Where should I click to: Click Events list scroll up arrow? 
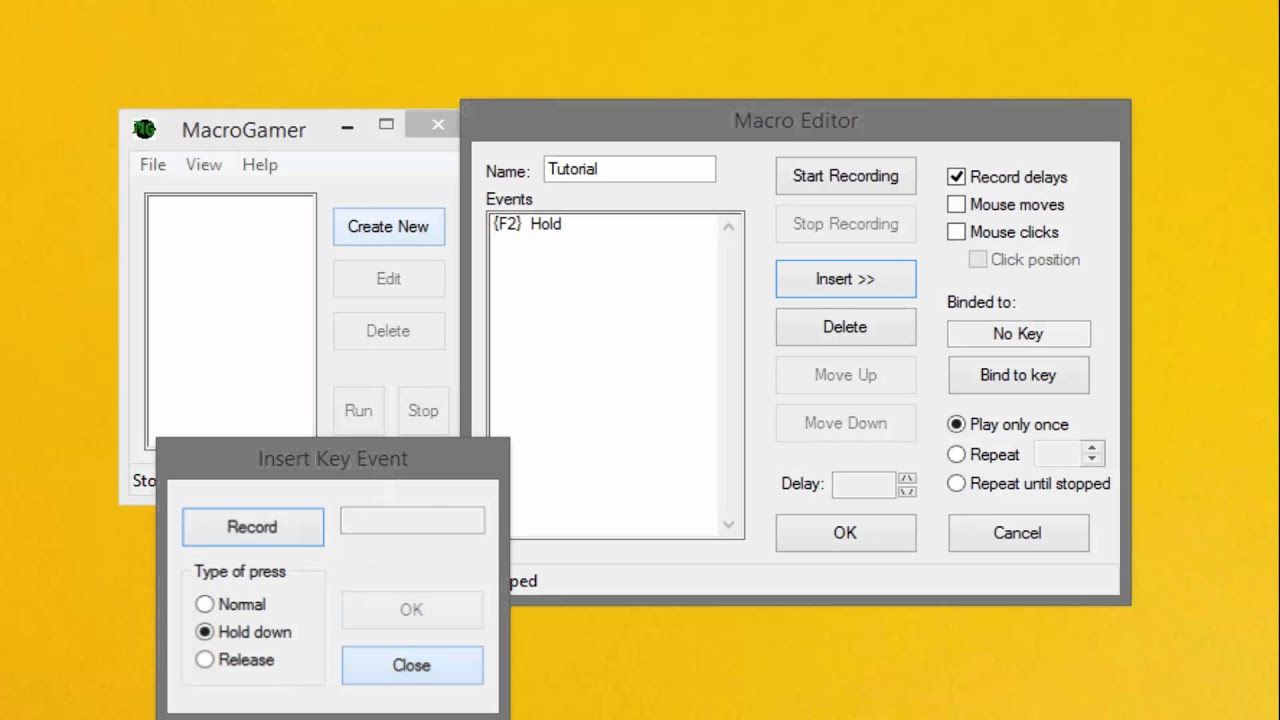click(x=728, y=227)
